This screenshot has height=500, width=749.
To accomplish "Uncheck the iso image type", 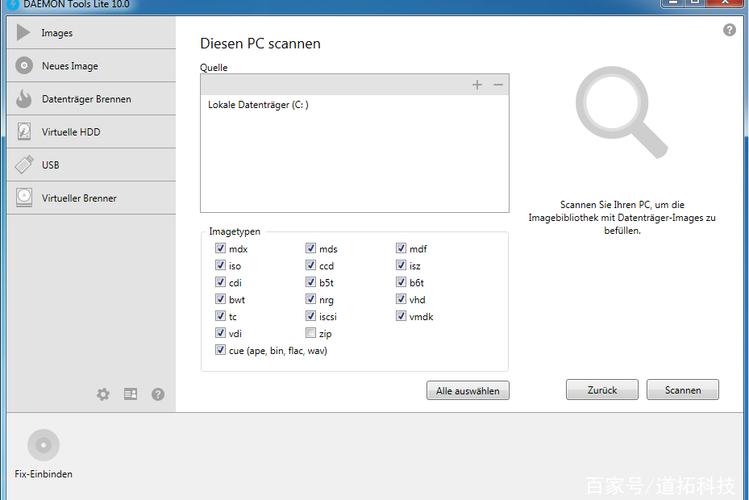I will click(x=220, y=265).
